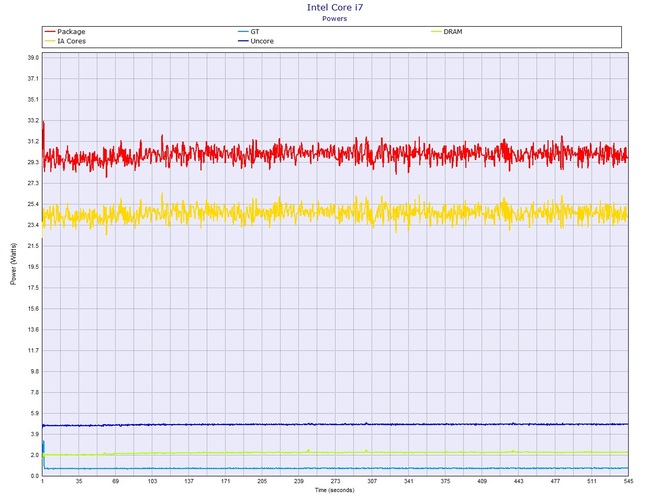Click the 25.4 y-axis value

pos(33,204)
